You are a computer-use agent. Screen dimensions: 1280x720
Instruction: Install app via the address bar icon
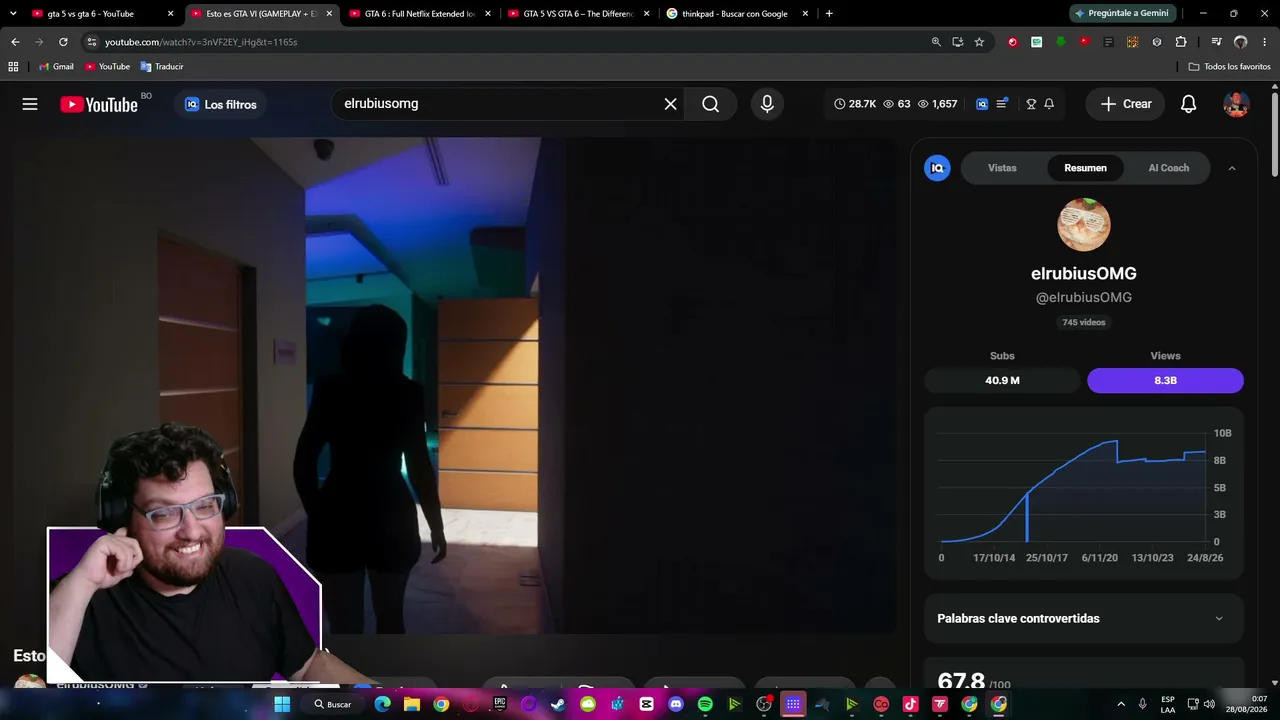tap(958, 42)
